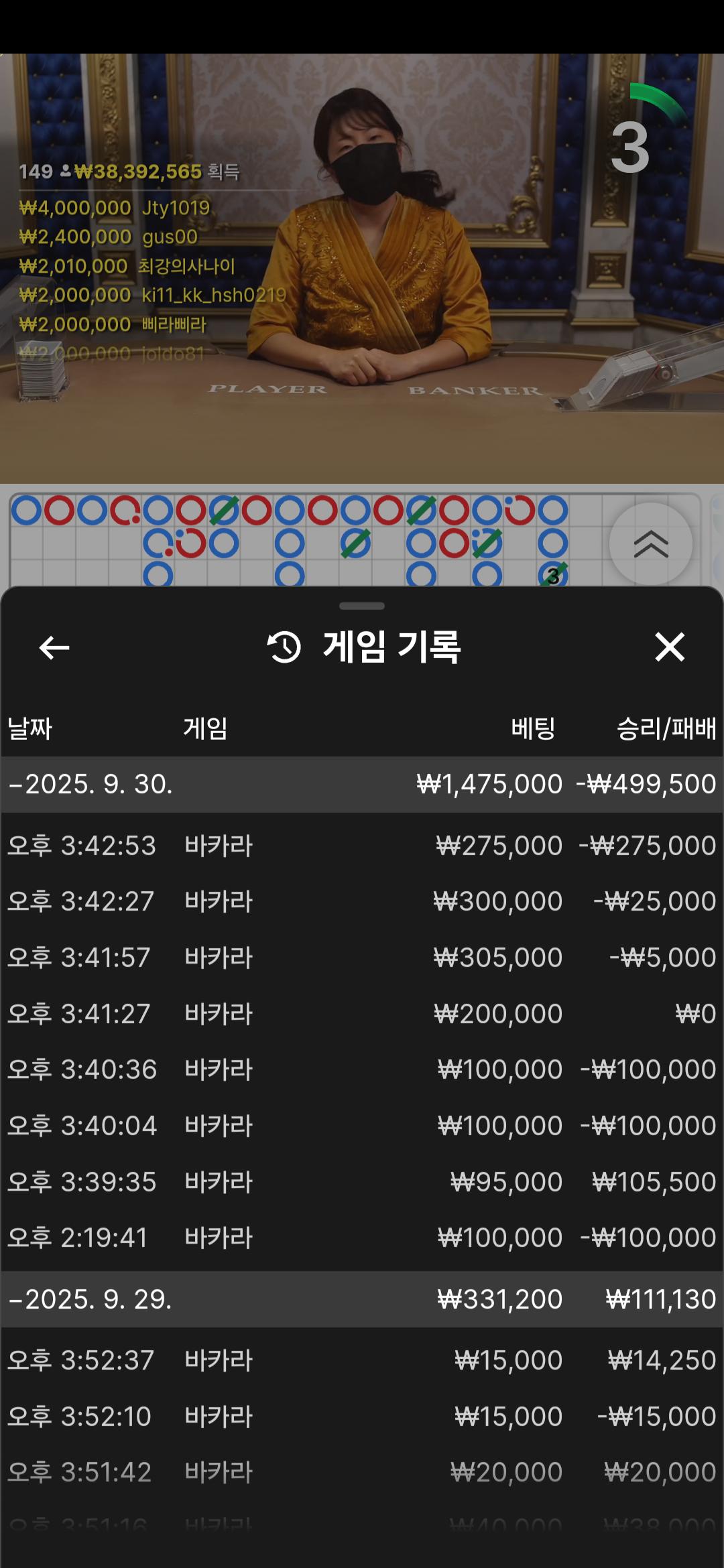Click the history clock icon
Image resolution: width=724 pixels, height=1568 pixels.
pyautogui.click(x=284, y=647)
